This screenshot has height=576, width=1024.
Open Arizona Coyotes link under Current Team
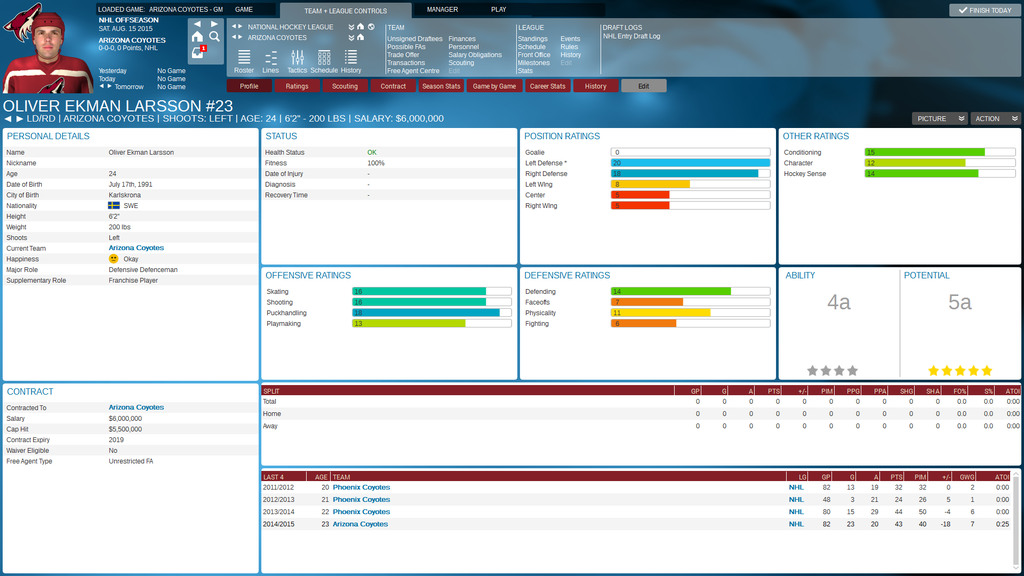click(x=136, y=248)
